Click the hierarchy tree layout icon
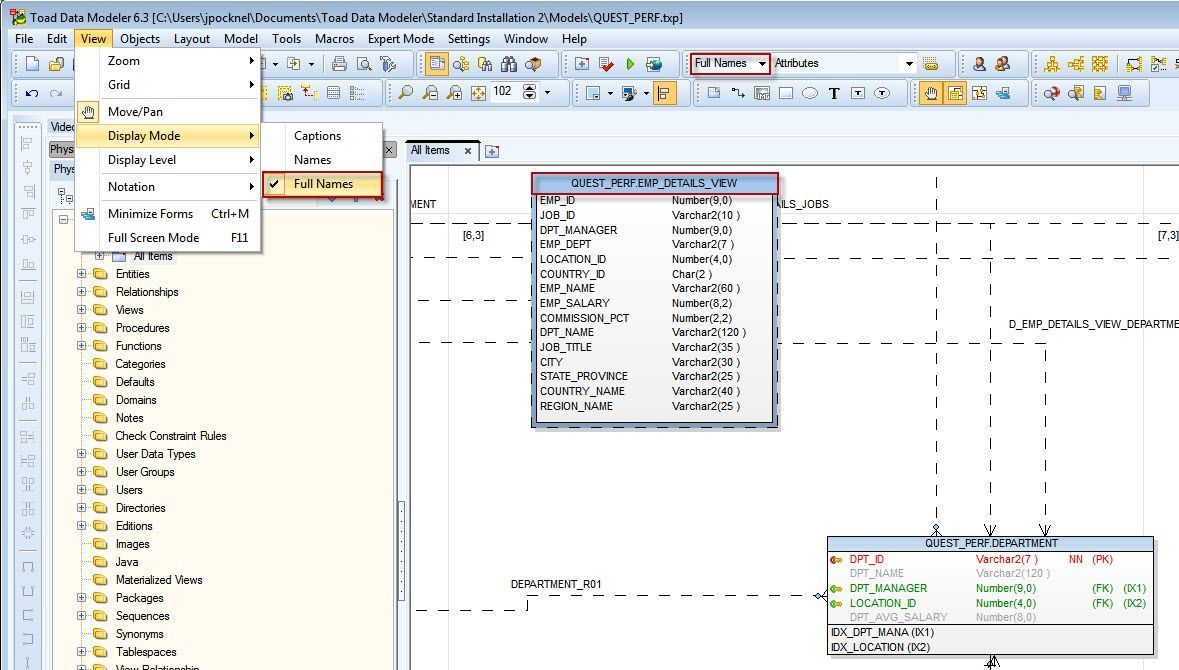 pos(1052,64)
